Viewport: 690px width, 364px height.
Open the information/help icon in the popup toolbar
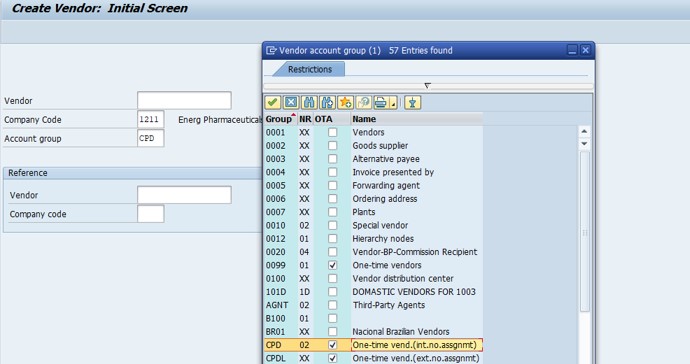(x=363, y=103)
